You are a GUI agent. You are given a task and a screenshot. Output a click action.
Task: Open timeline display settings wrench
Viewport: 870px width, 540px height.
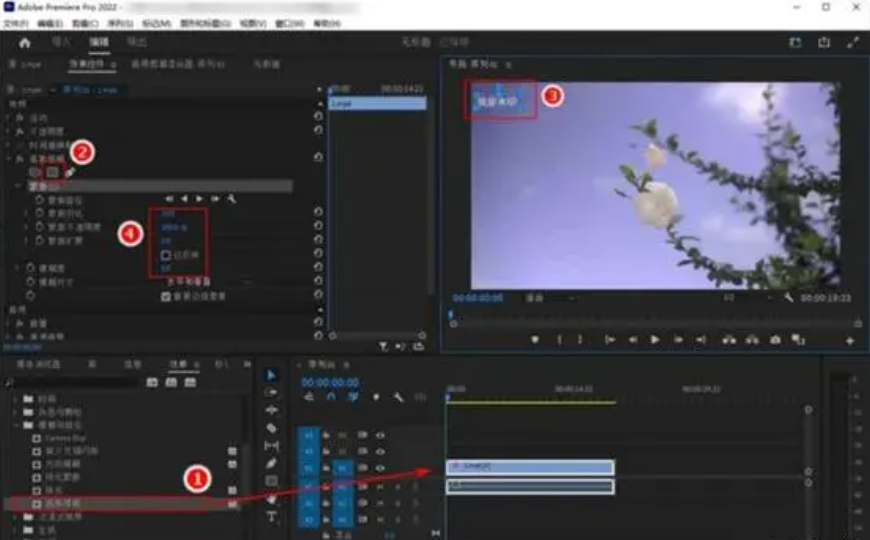tap(398, 397)
